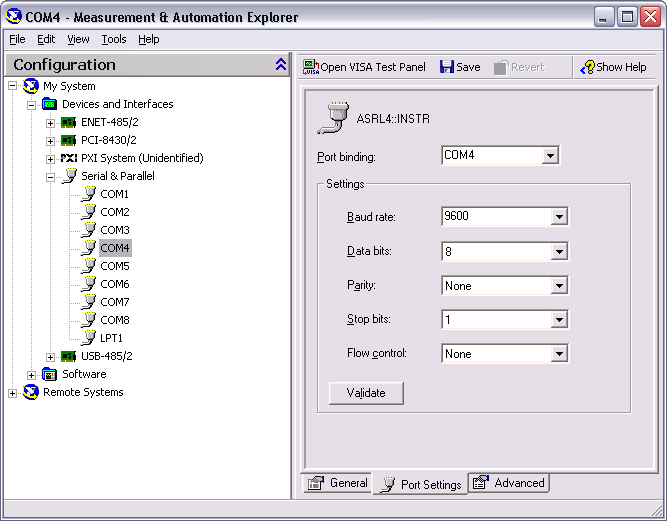The width and height of the screenshot is (667, 521).
Task: Click the Revert toolbar button
Action: tap(519, 67)
